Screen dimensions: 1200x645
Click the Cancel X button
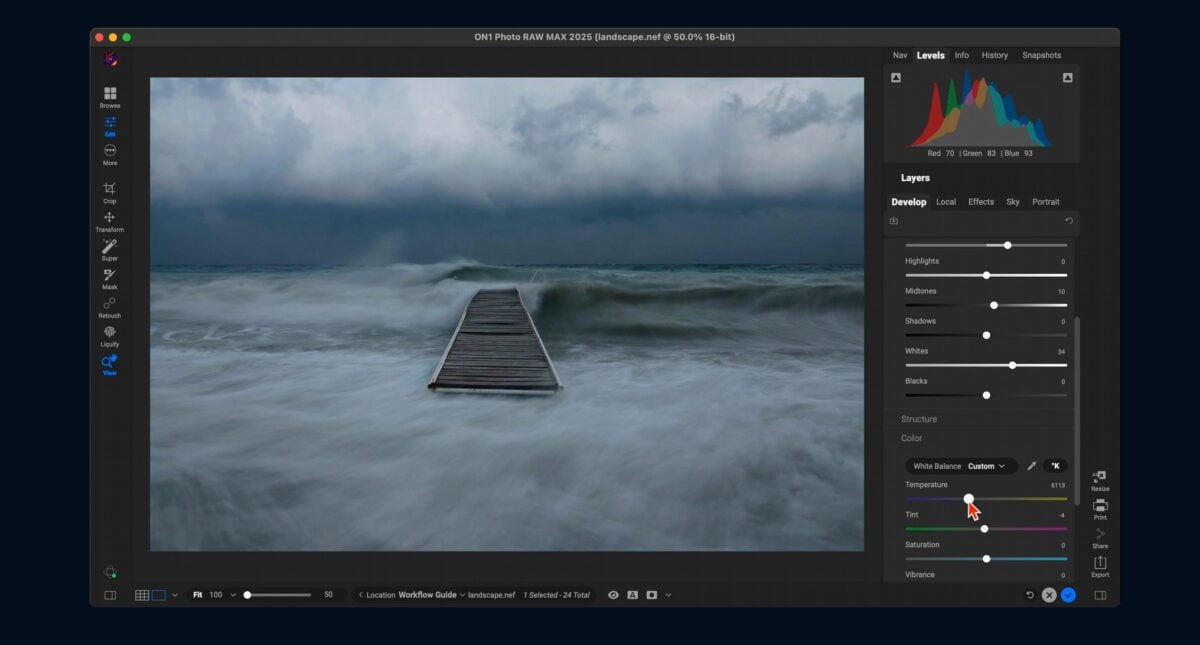1049,595
